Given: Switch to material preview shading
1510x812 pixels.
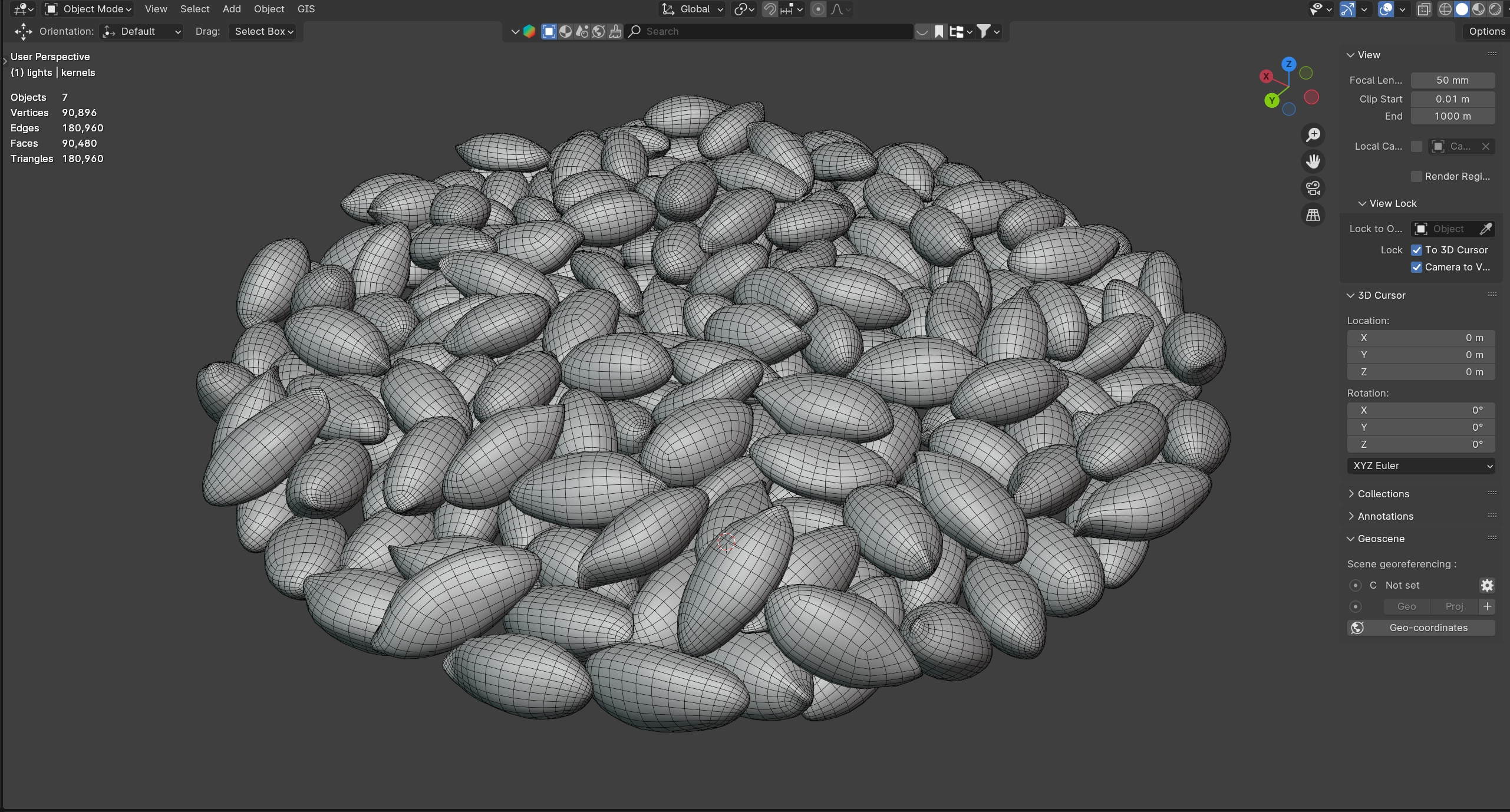Looking at the screenshot, I should click(x=1478, y=9).
